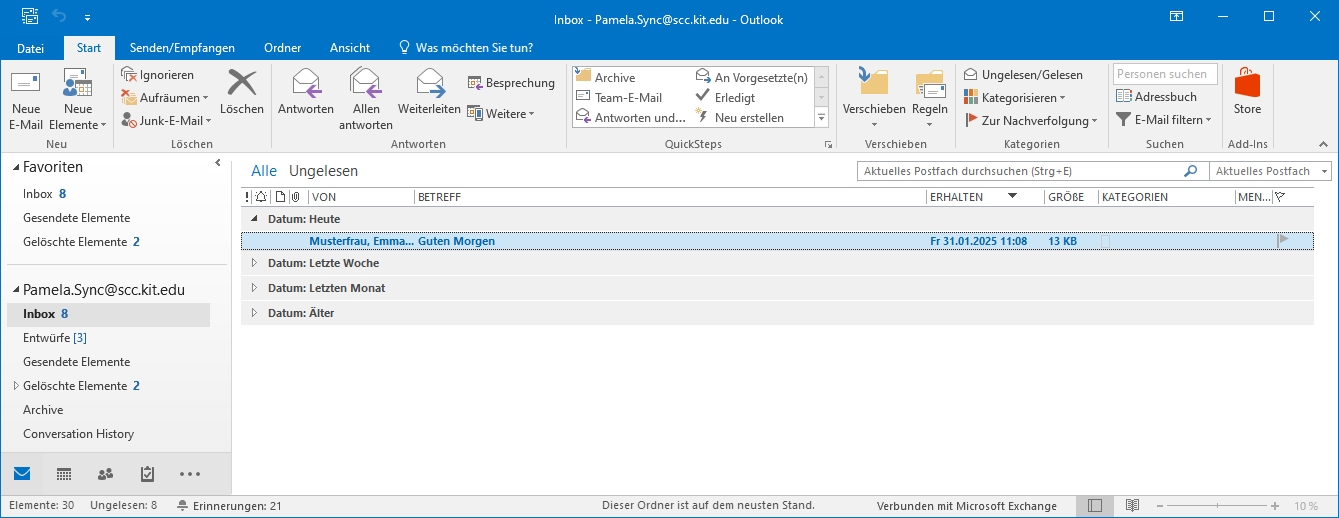
Task: Run An Vorgesetzte(n) quick step
Action: click(752, 77)
